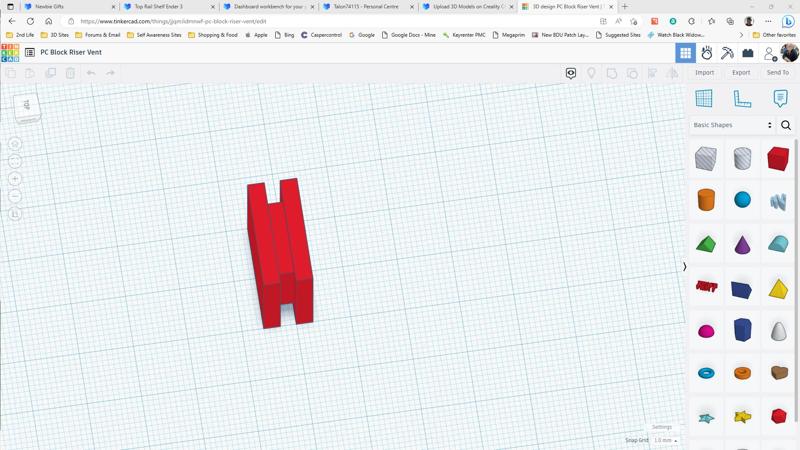This screenshot has width=800, height=450.
Task: Pick the magenta Half Sphere shape
Action: [x=706, y=332]
